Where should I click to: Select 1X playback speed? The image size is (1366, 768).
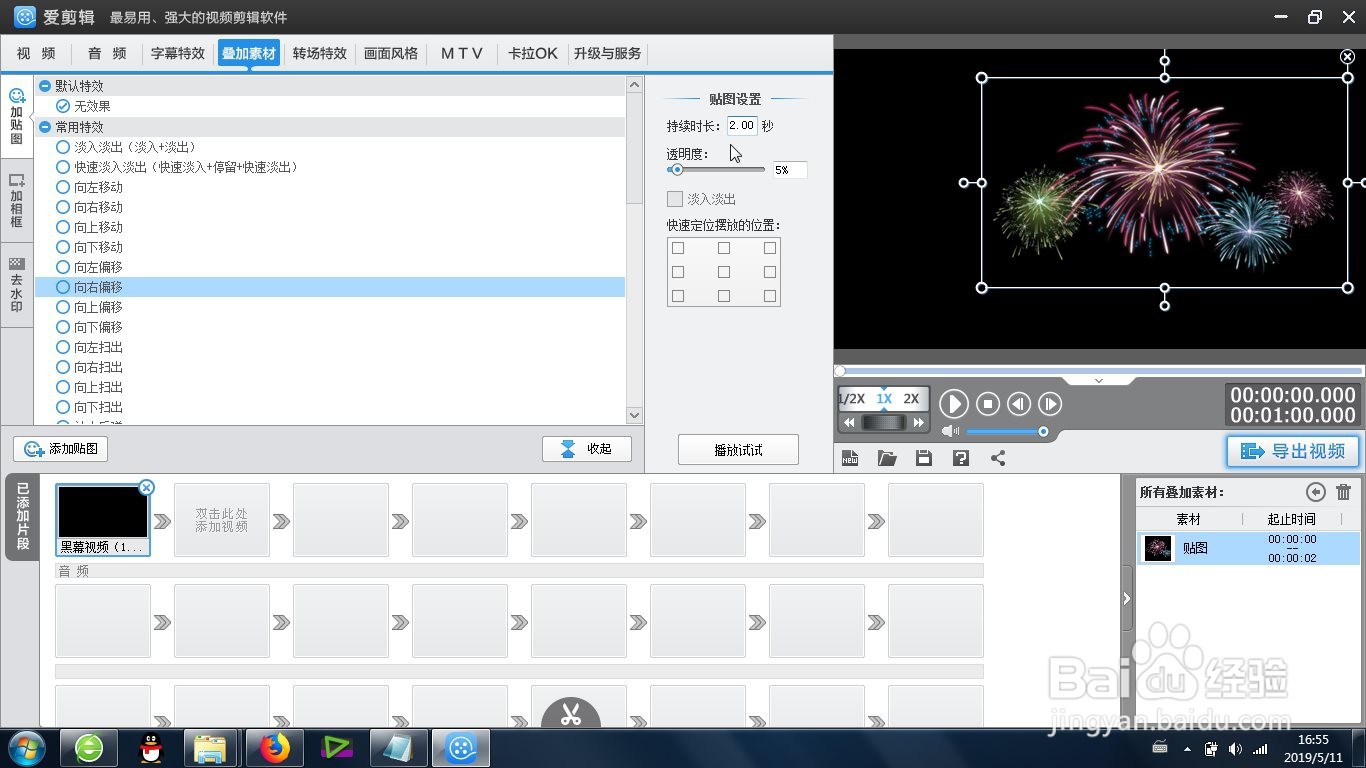[884, 398]
